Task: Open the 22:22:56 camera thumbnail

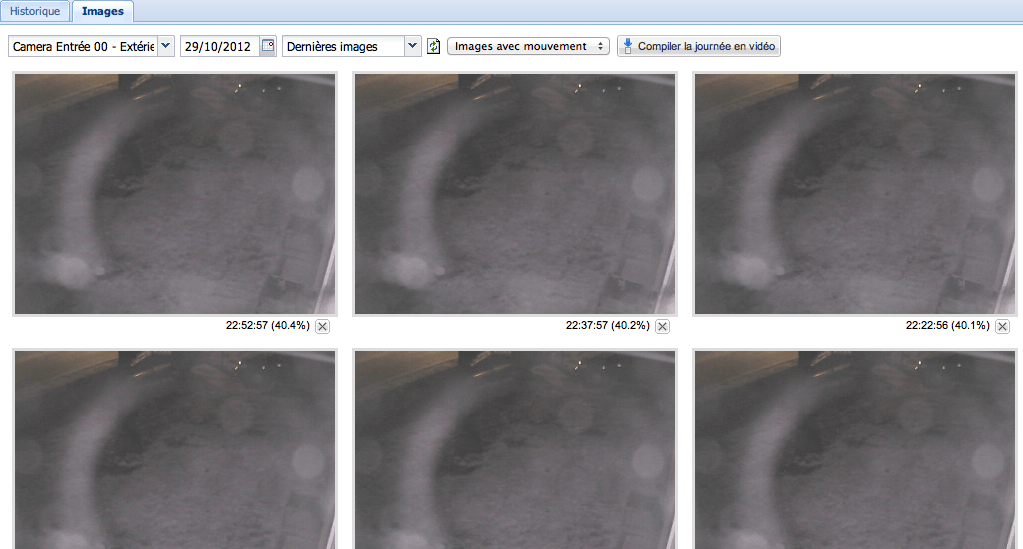Action: (x=855, y=194)
